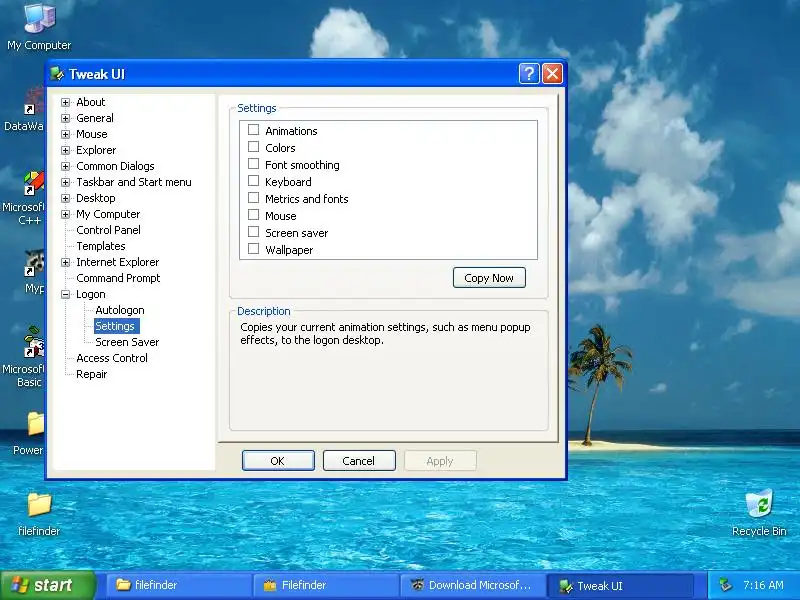Image resolution: width=800 pixels, height=600 pixels.
Task: Select the Microsoft Visual Basic shortcut icon
Action: pos(34,342)
